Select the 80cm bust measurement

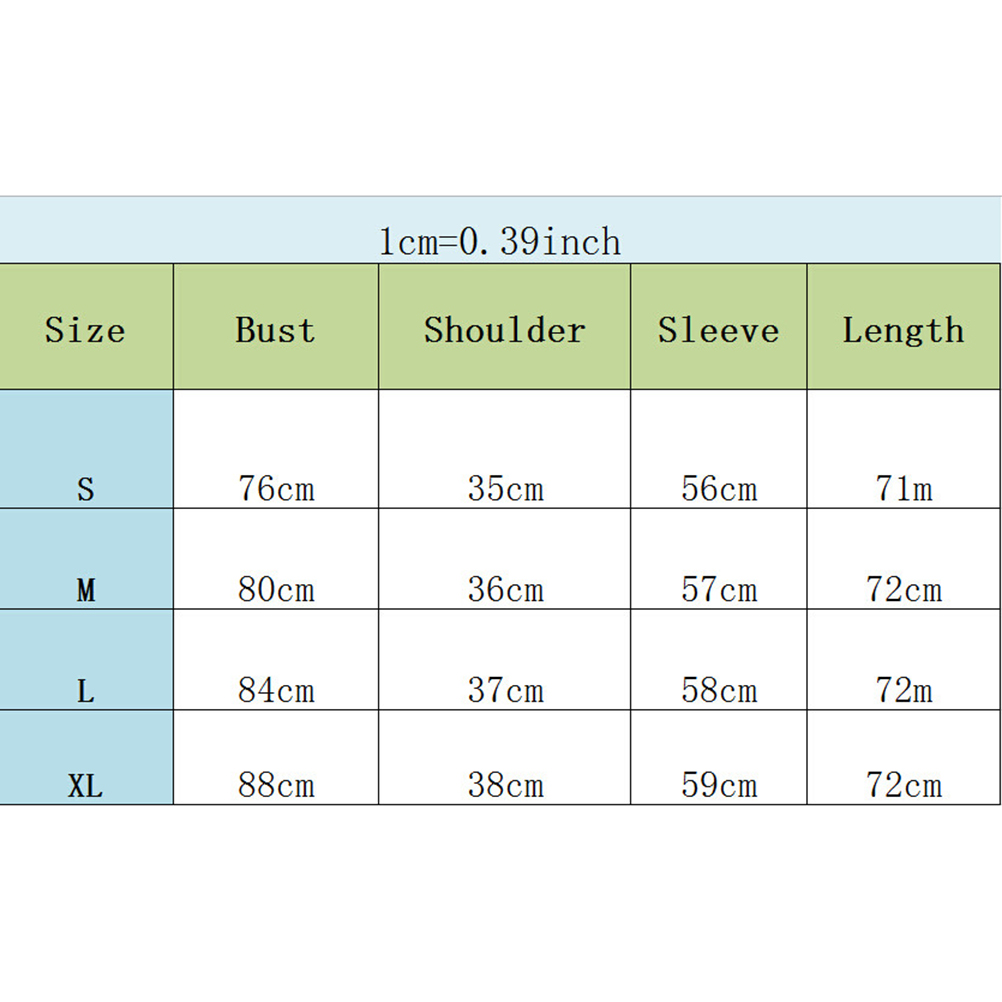click(x=276, y=589)
